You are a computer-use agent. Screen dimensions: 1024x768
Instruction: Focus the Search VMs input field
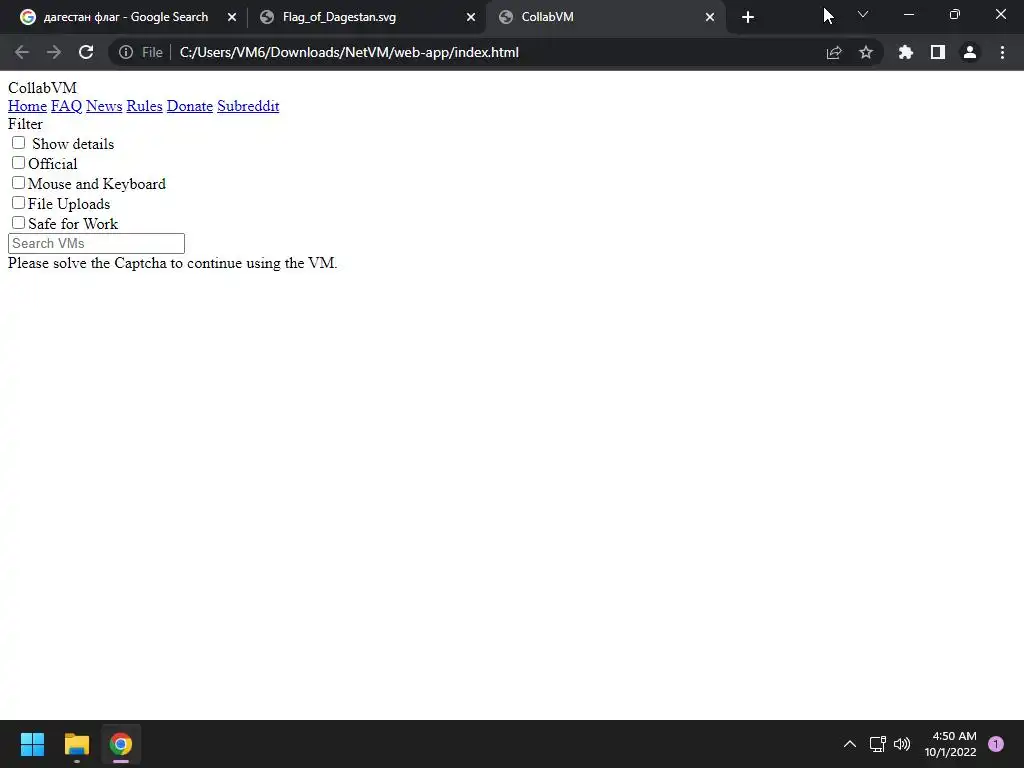96,243
